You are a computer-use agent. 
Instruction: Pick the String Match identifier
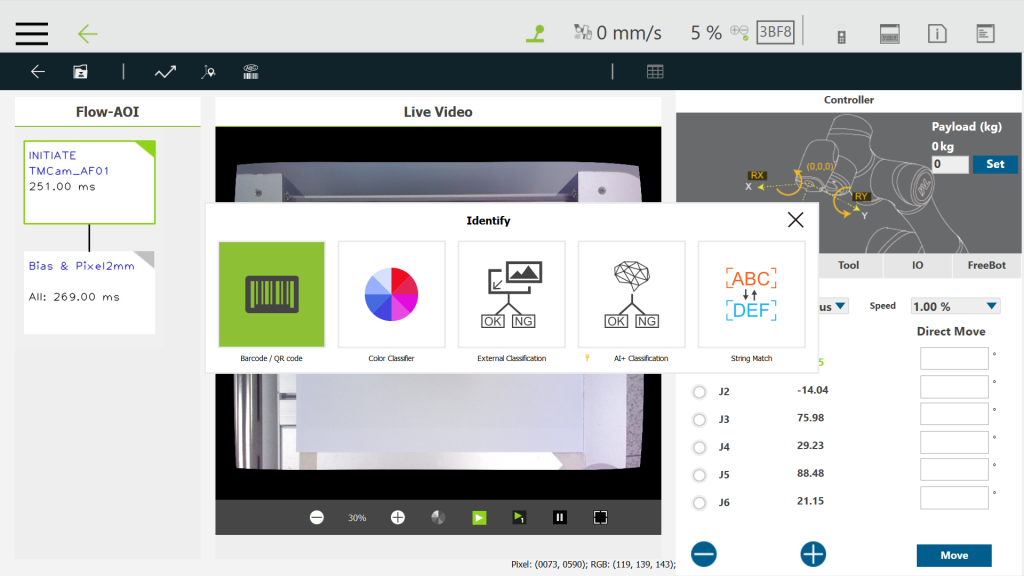[751, 294]
